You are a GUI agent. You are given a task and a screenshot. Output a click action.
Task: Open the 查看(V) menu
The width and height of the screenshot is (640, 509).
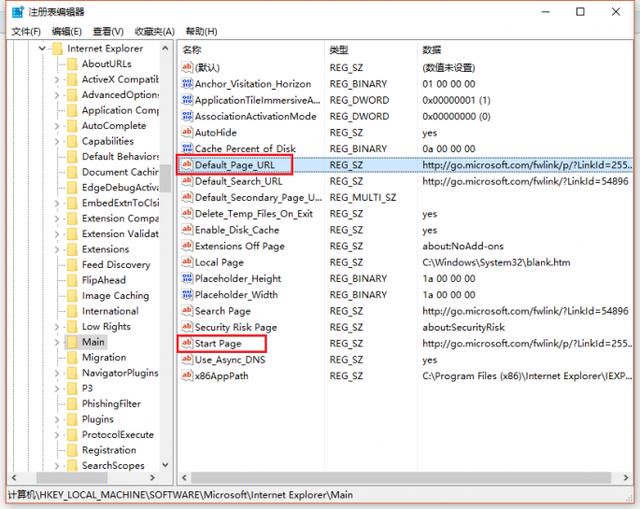click(x=108, y=31)
